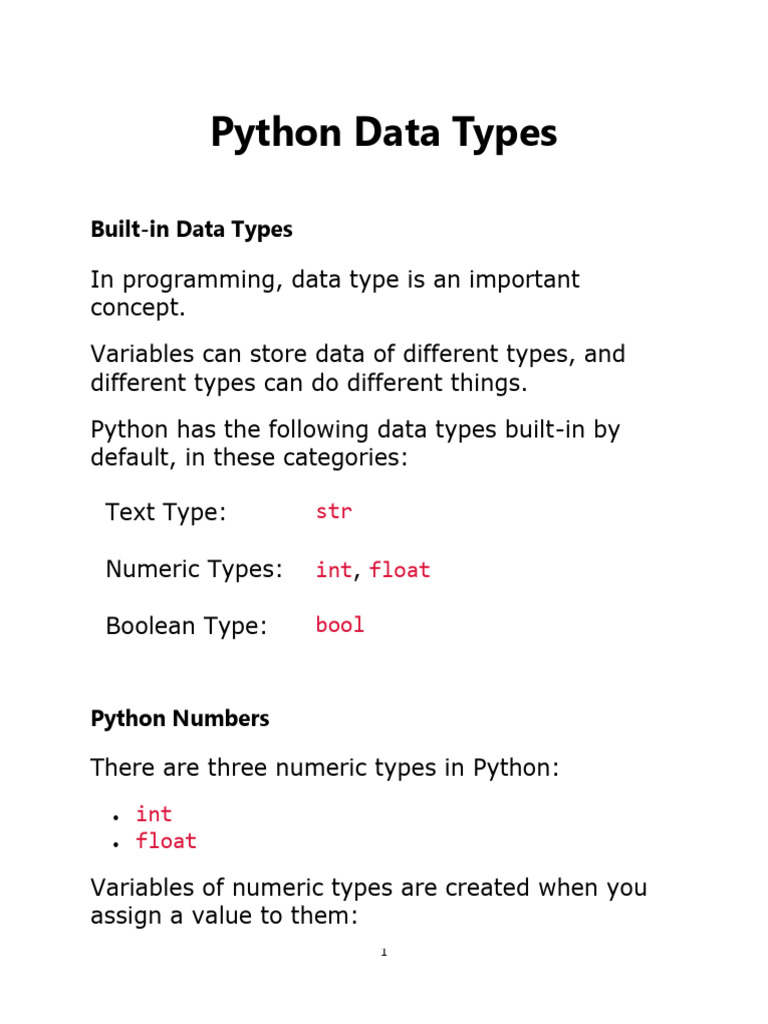Image resolution: width=768 pixels, height=1024 pixels.
Task: Click the "Python Data Types" main title
Action: 383,133
